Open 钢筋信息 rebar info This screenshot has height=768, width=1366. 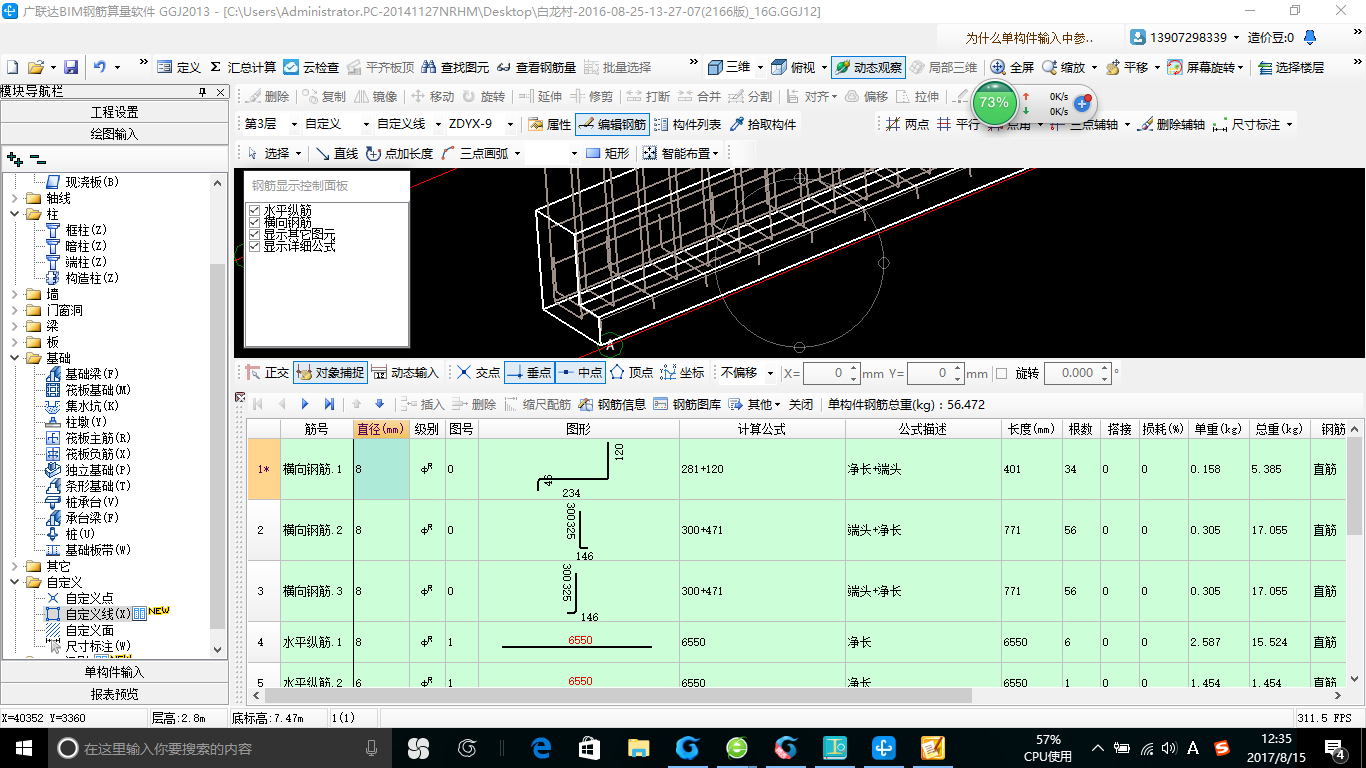[612, 404]
